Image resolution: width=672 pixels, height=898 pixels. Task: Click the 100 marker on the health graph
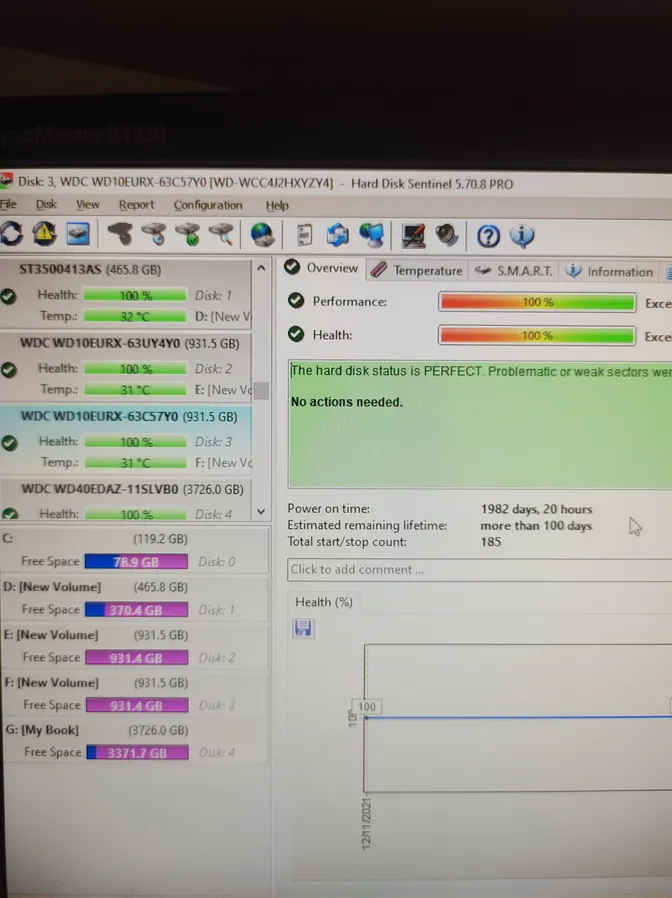pos(367,707)
